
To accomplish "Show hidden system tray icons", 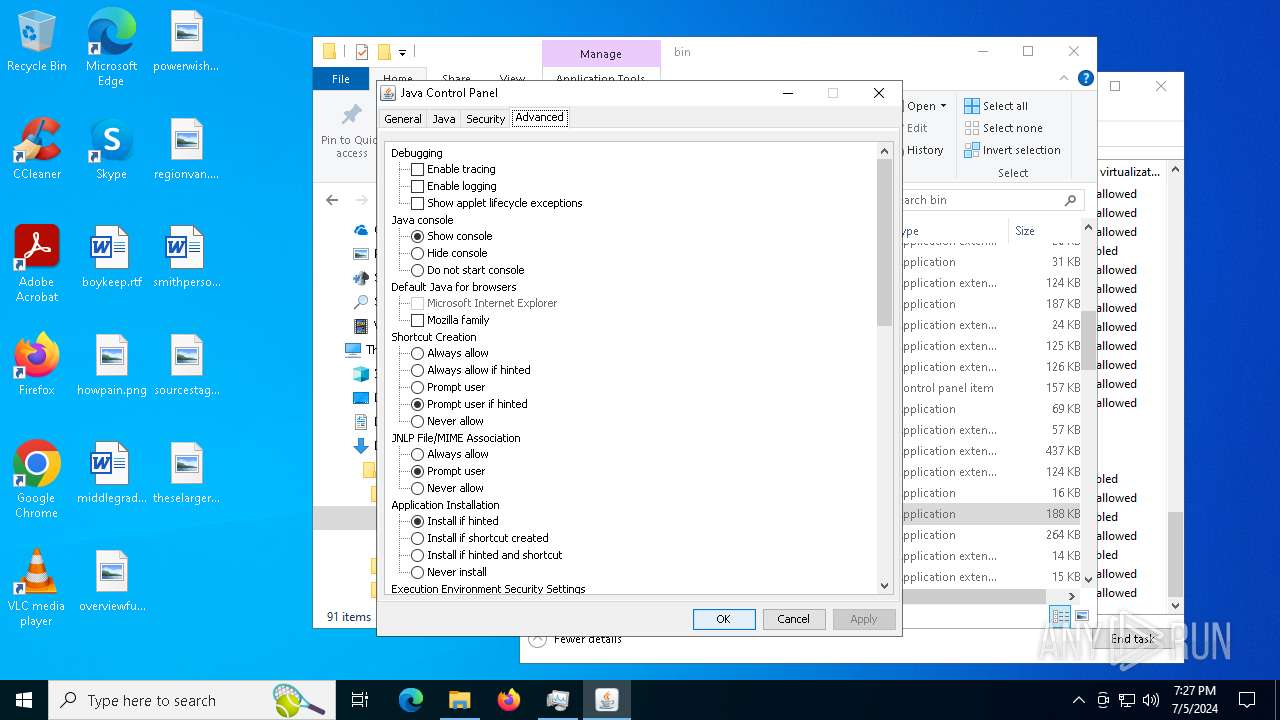I will pos(1078,700).
